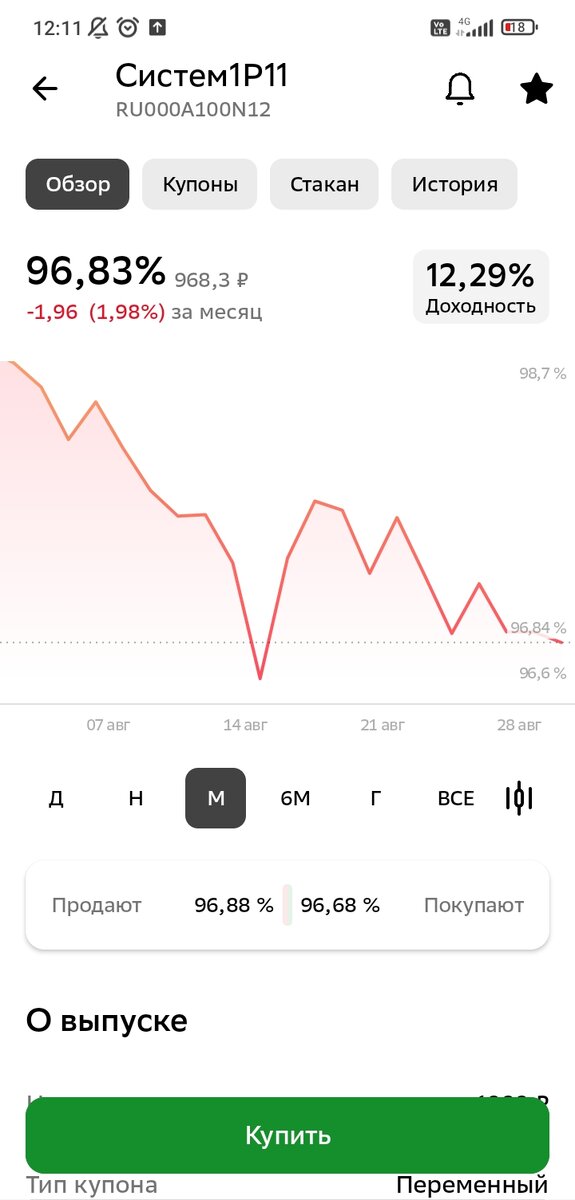Select the Д day period
The height and width of the screenshot is (1200, 575).
[56, 798]
